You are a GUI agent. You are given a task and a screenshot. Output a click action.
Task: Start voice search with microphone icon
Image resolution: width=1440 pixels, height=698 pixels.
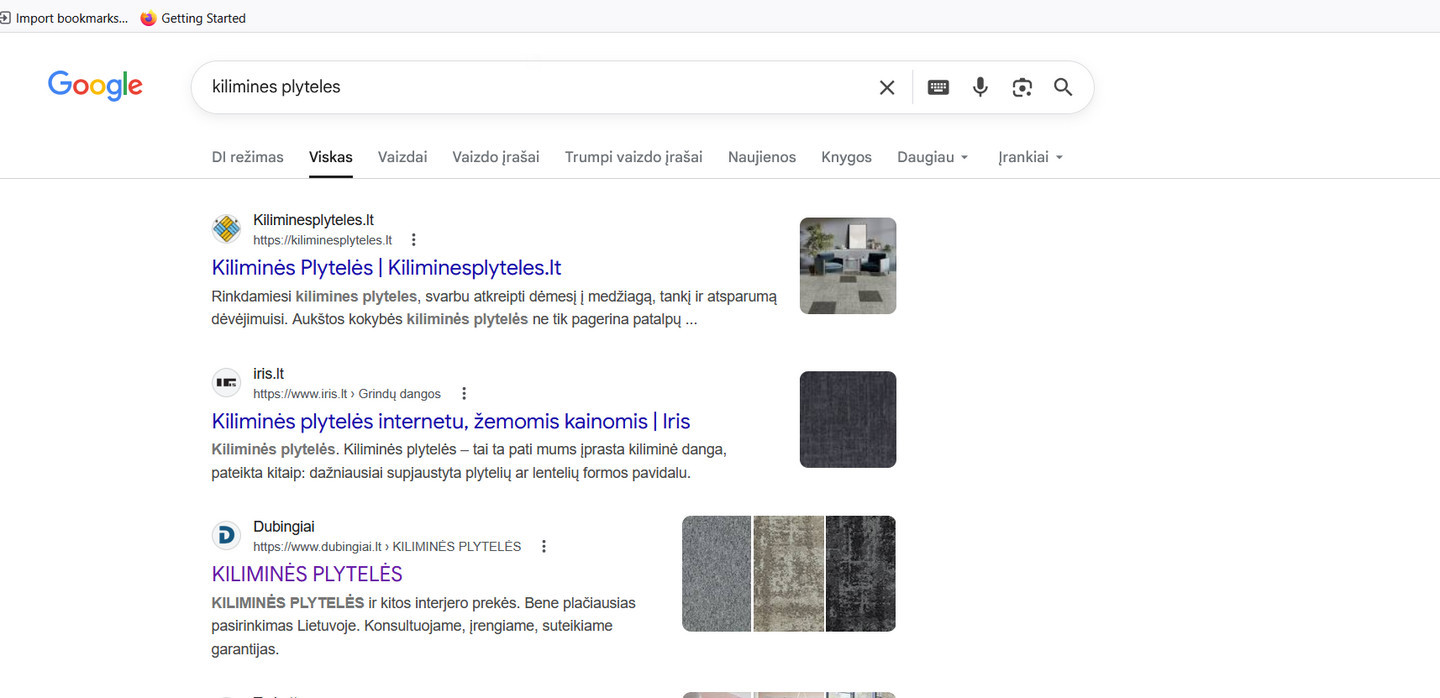(980, 88)
